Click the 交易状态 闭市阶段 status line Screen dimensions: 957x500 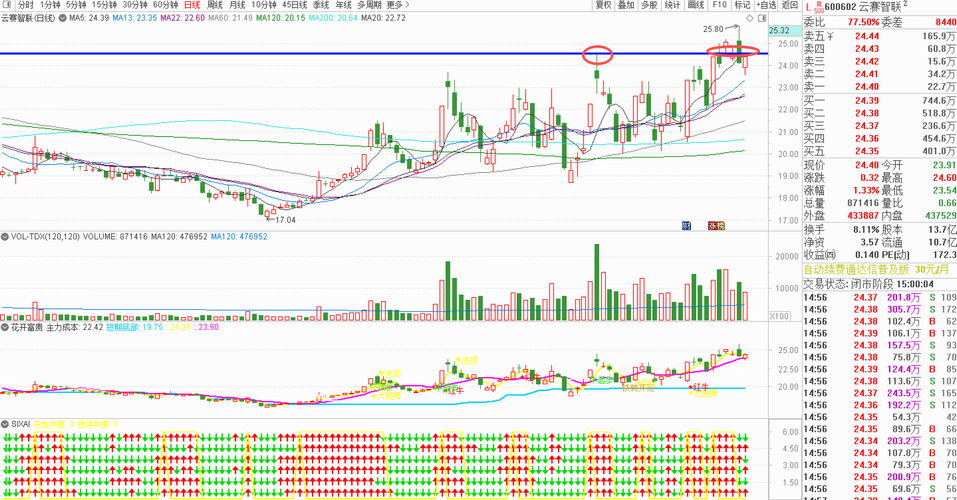click(869, 284)
